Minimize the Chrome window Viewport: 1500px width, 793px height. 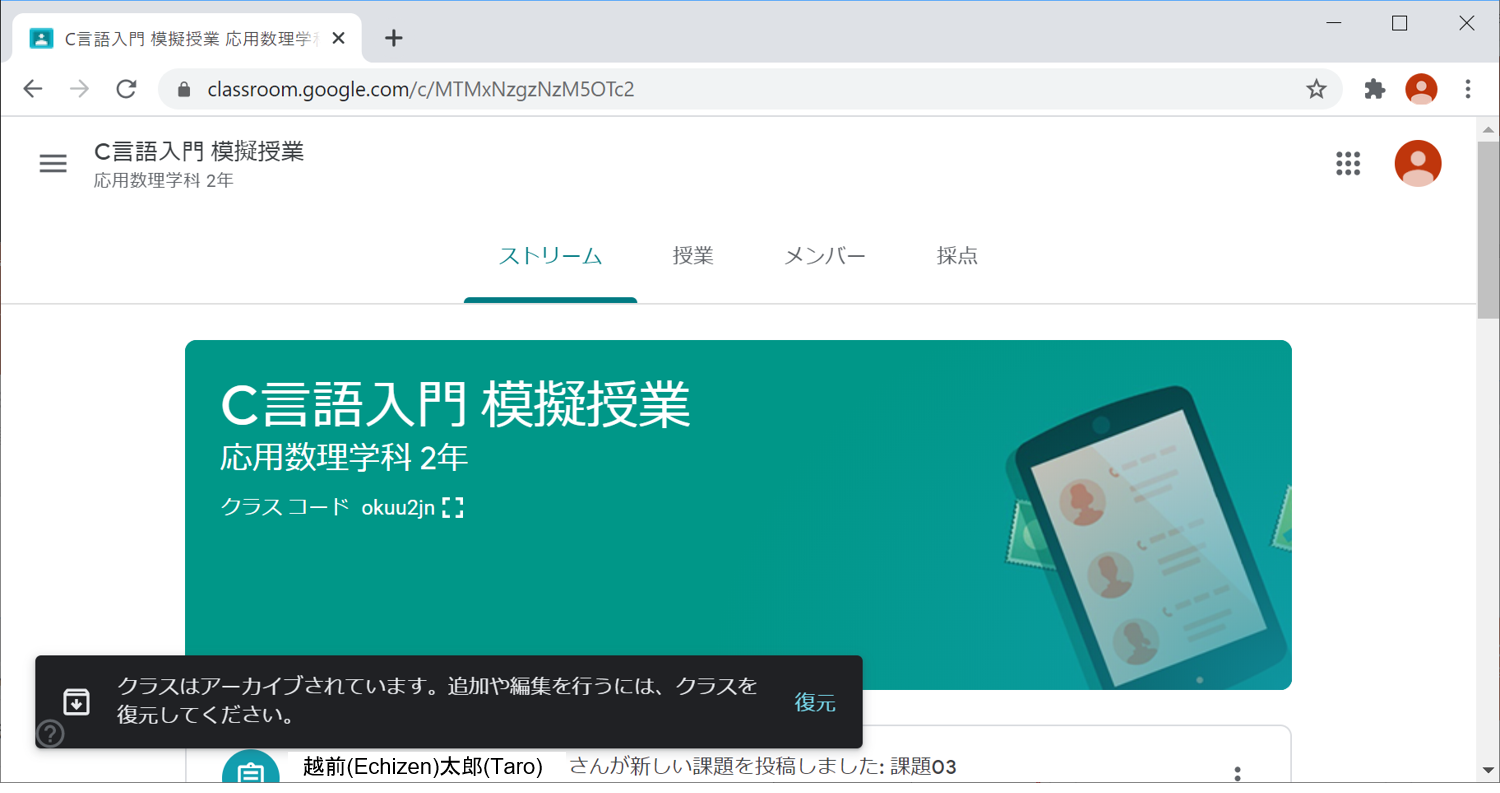pos(1334,24)
